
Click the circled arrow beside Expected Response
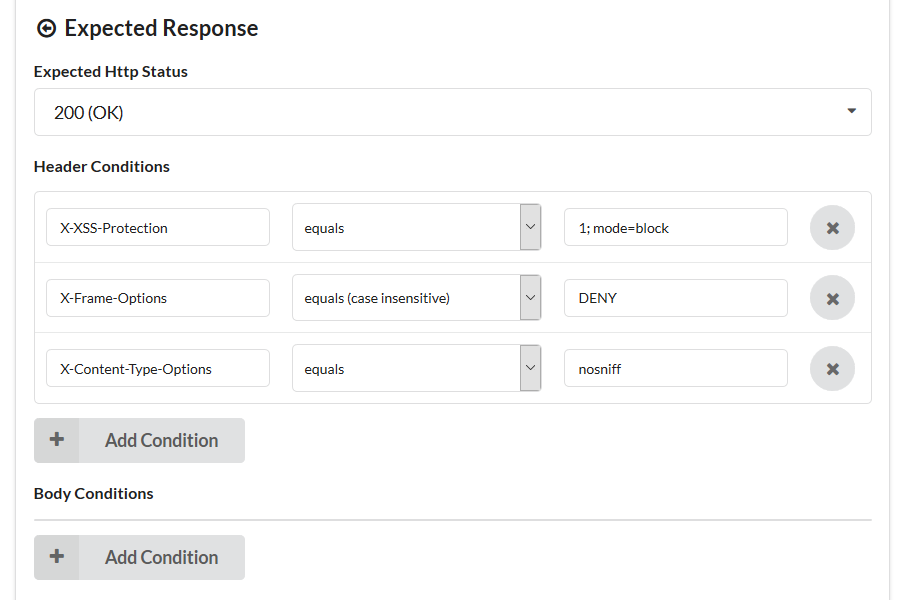(x=46, y=29)
